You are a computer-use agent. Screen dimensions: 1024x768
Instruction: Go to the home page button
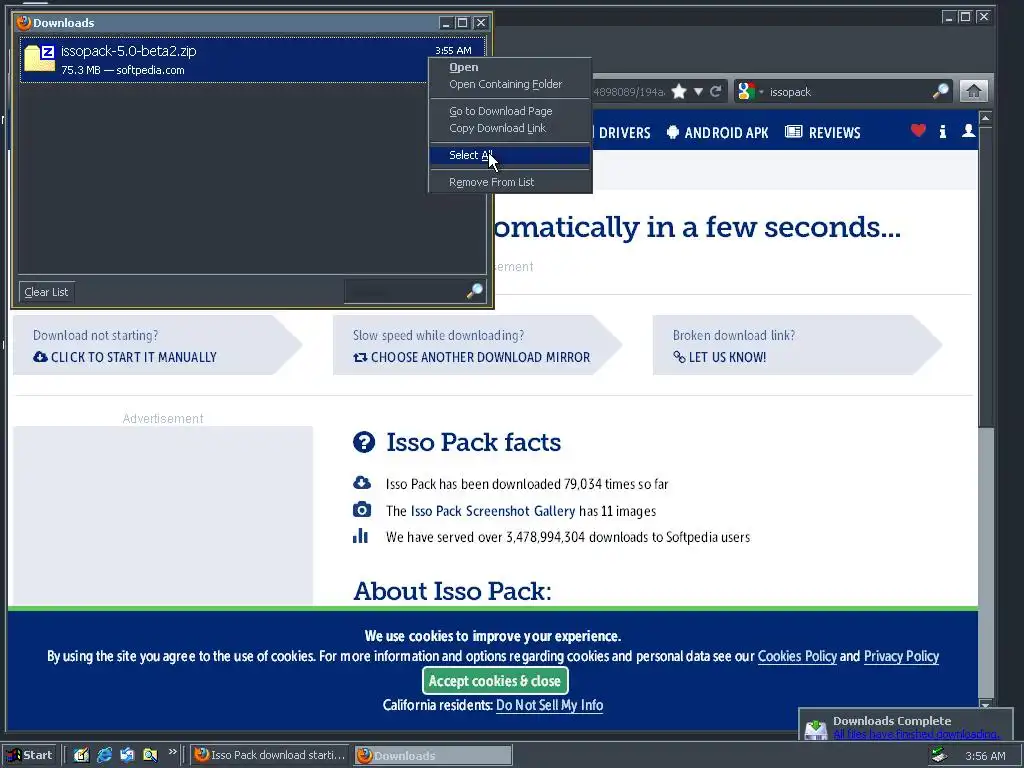973,91
